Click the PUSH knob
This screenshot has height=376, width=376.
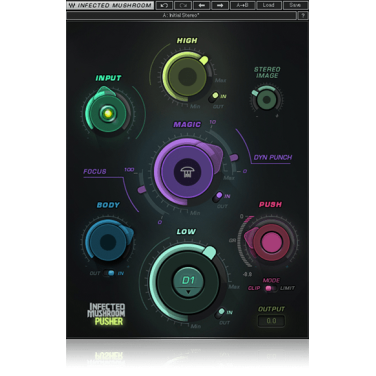[270, 242]
